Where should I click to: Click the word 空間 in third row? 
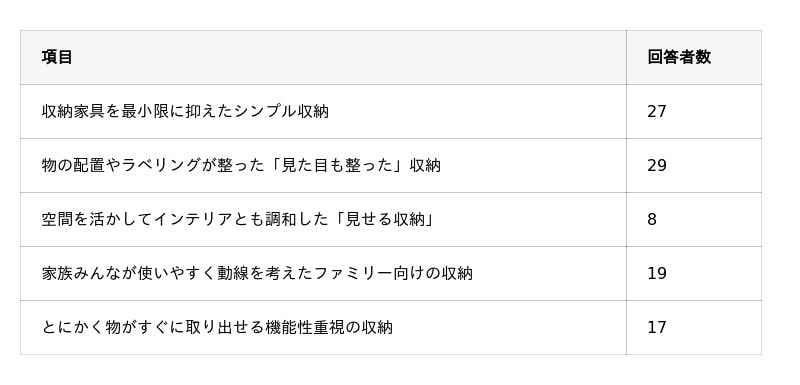point(57,219)
